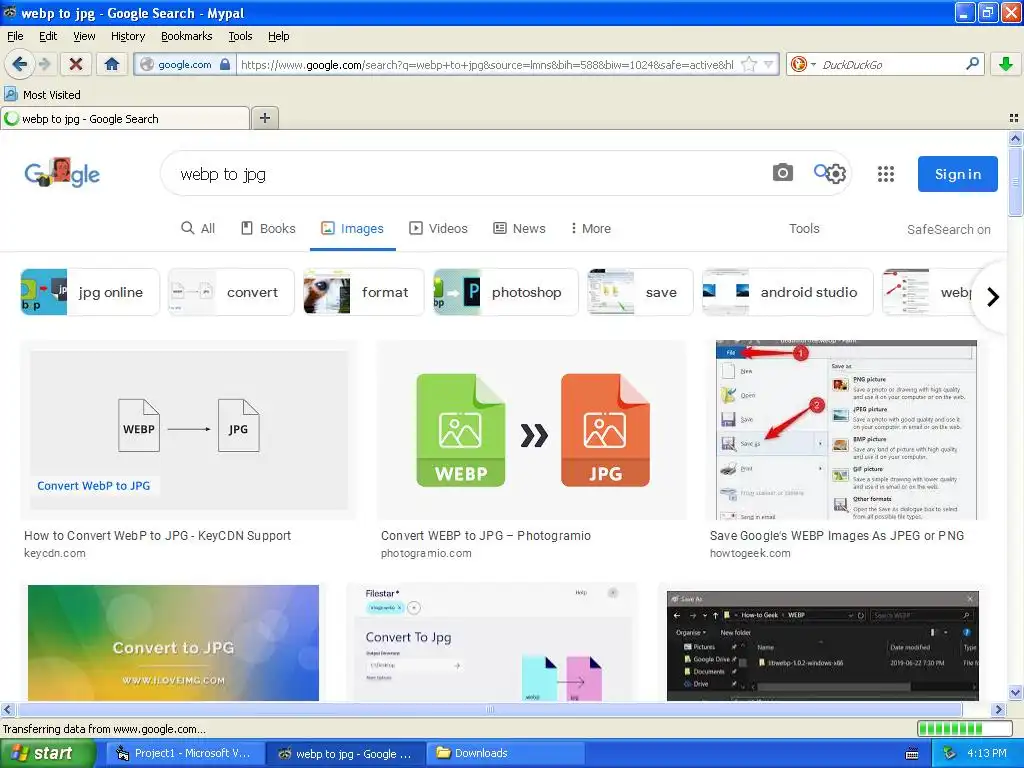The image size is (1024, 768).
Task: Open the Most Visited bookmarks folder
Action: 43,95
